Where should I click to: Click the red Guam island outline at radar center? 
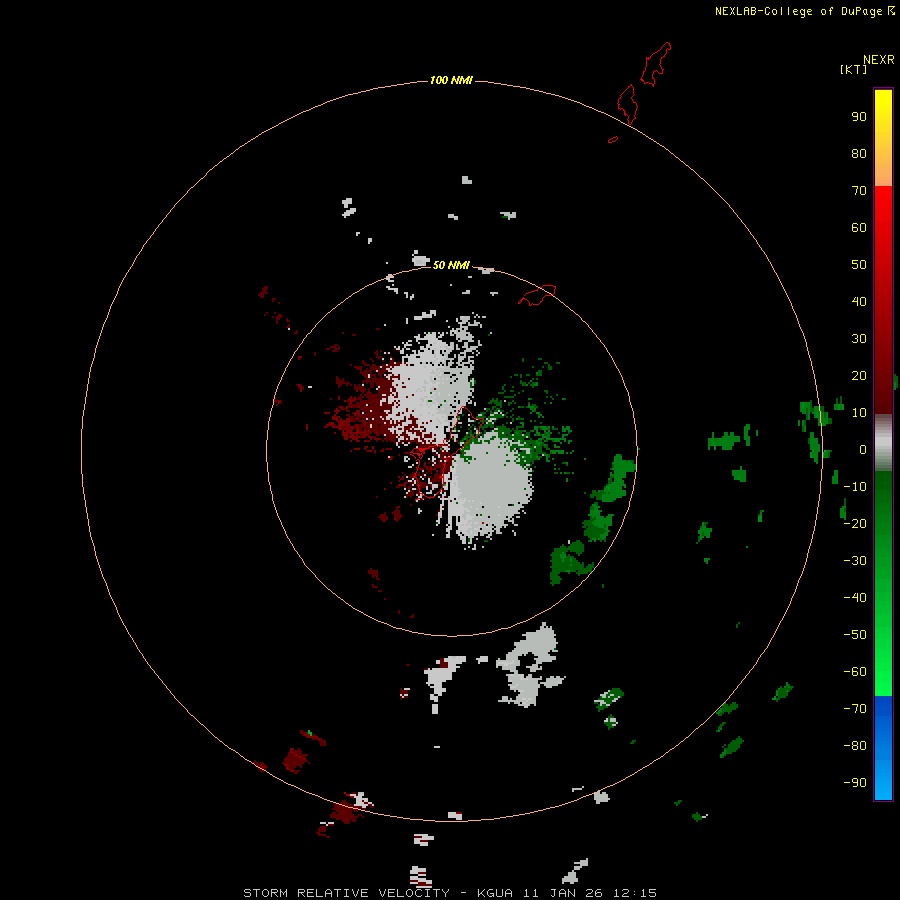click(445, 451)
